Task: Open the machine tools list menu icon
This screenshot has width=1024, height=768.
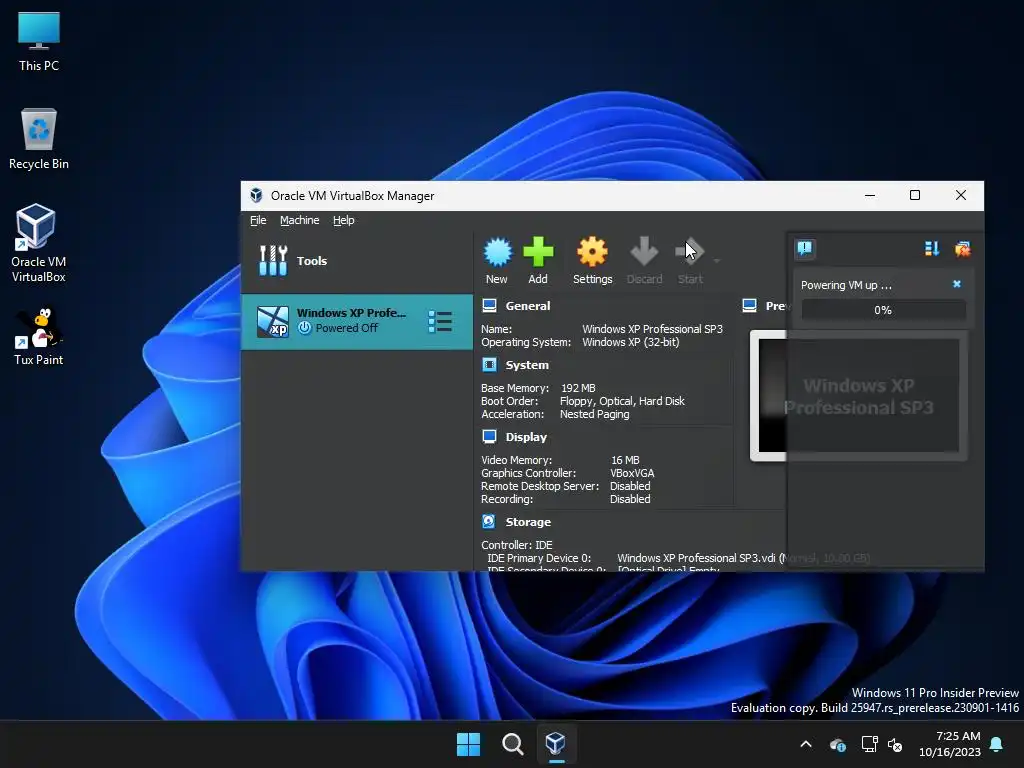Action: [x=440, y=321]
